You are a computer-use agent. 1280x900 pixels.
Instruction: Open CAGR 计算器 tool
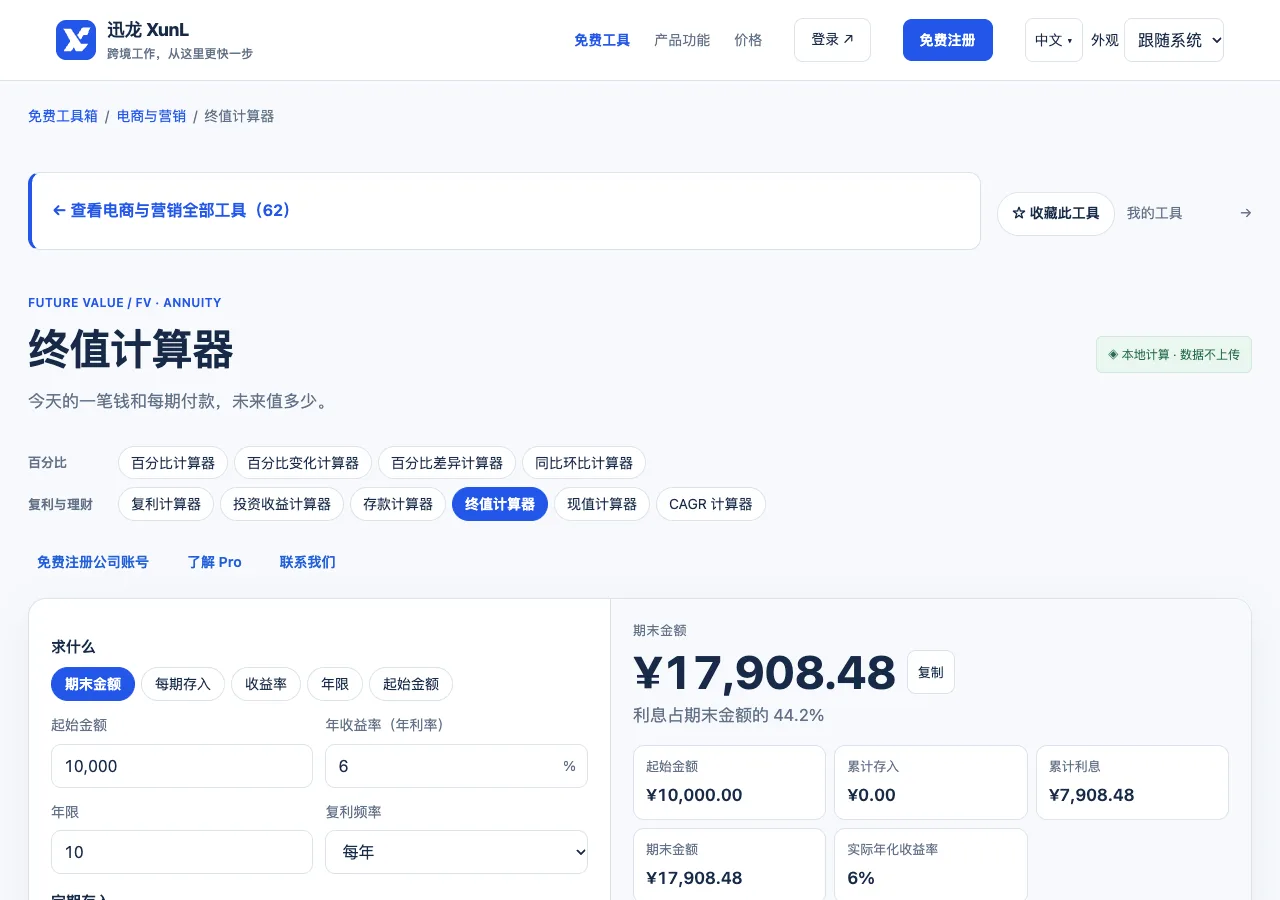(711, 504)
